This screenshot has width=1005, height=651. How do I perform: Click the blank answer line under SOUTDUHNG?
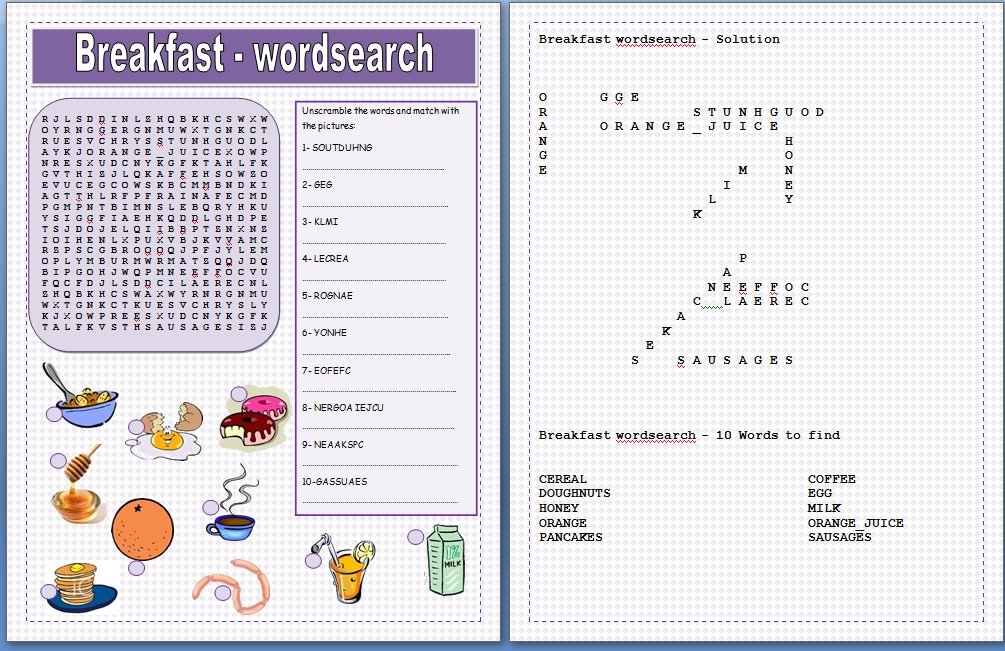click(373, 169)
